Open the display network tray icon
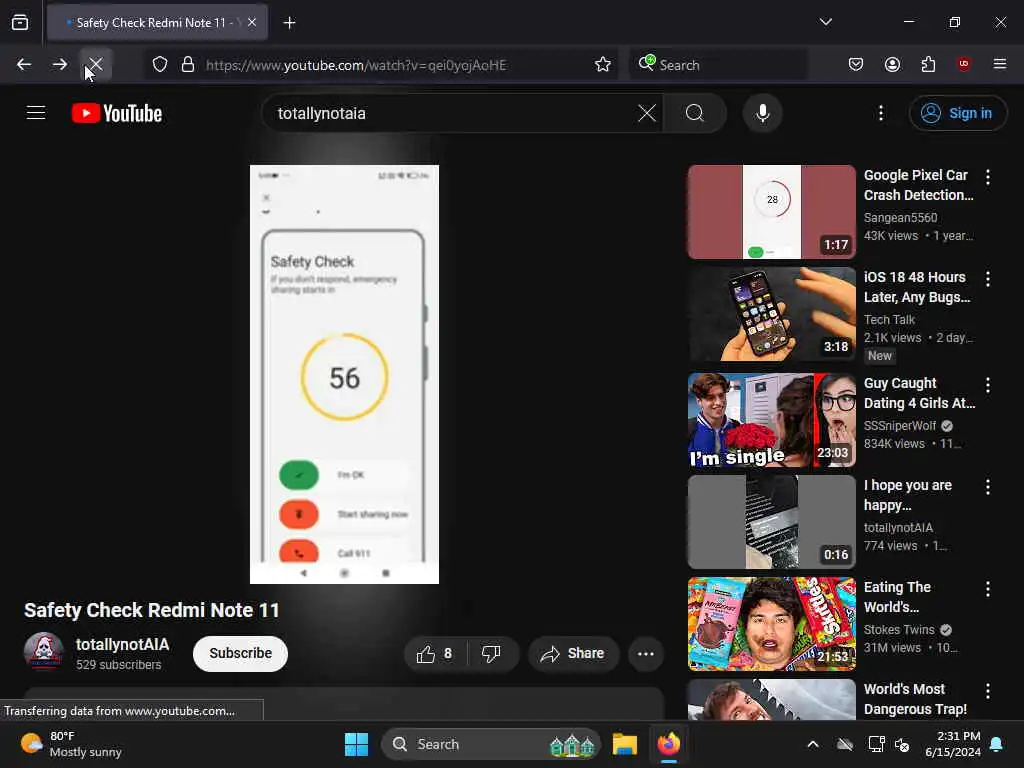The image size is (1024, 768). click(876, 744)
